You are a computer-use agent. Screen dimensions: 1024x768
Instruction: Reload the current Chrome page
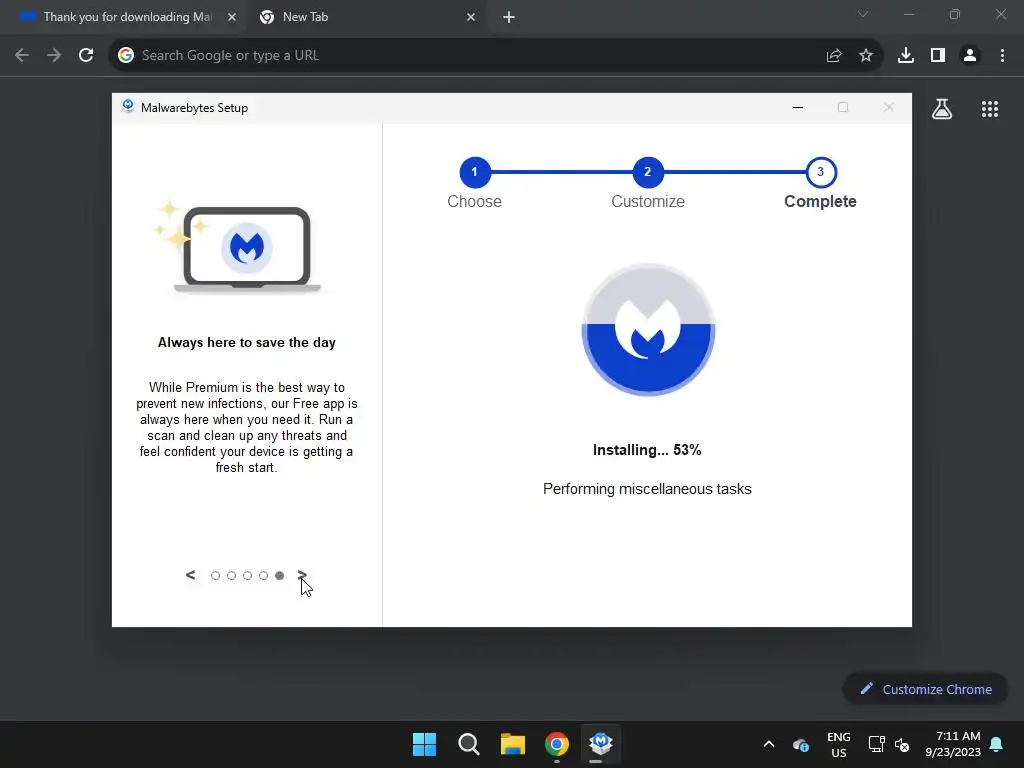86,56
